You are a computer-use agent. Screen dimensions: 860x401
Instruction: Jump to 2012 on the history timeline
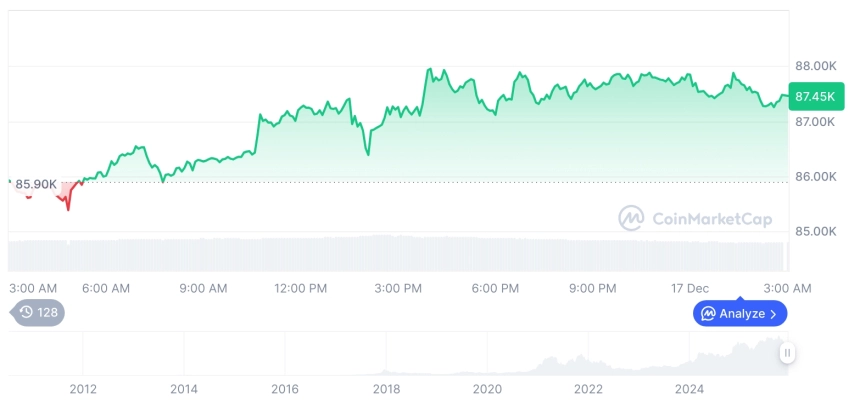[x=83, y=388]
